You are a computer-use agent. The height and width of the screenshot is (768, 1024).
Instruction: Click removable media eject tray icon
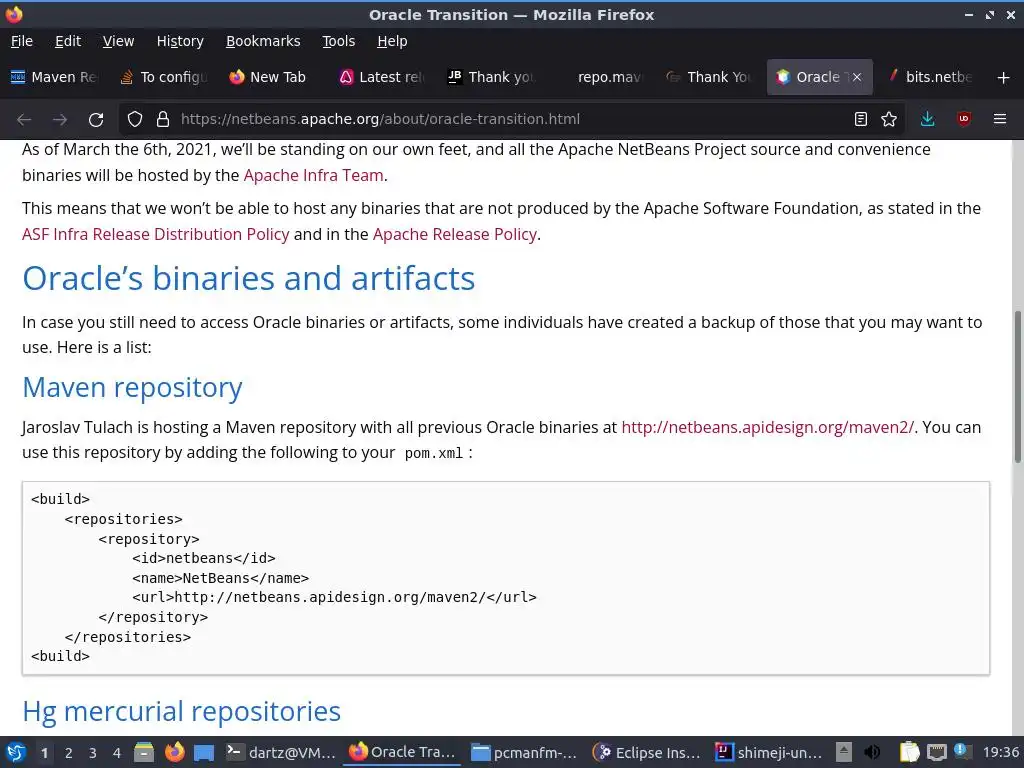(x=844, y=752)
